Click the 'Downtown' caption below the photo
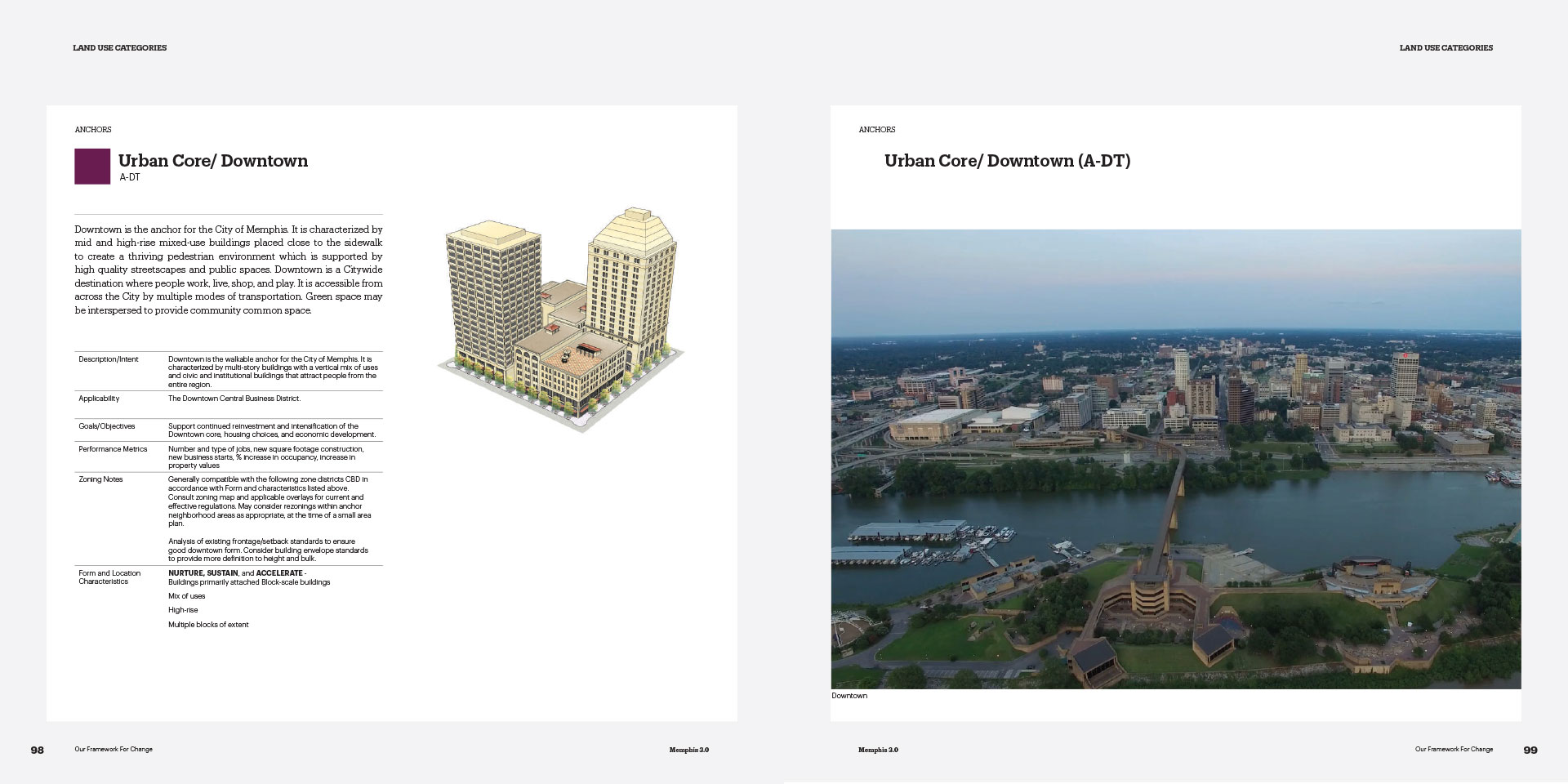1568x784 pixels. [x=849, y=696]
